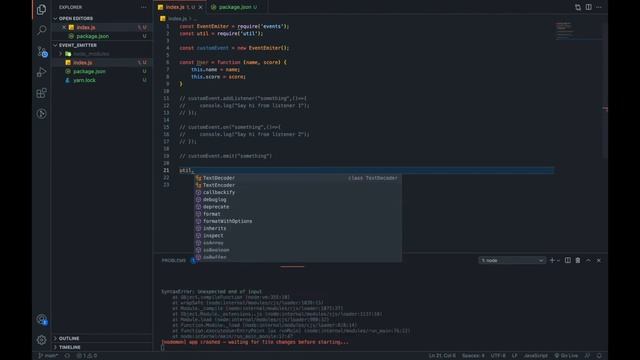
Task: Open the notifications bell in status bar
Action: pos(599,356)
